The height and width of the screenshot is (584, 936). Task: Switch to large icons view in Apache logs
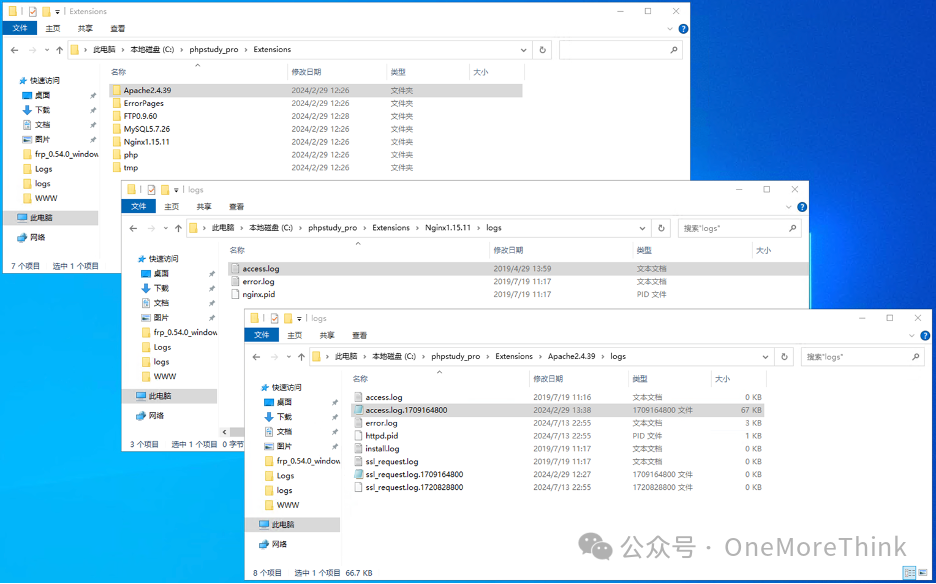[x=921, y=573]
